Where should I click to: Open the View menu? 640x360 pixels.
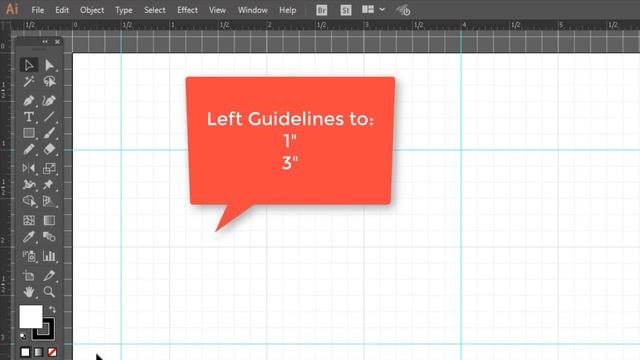coord(217,10)
